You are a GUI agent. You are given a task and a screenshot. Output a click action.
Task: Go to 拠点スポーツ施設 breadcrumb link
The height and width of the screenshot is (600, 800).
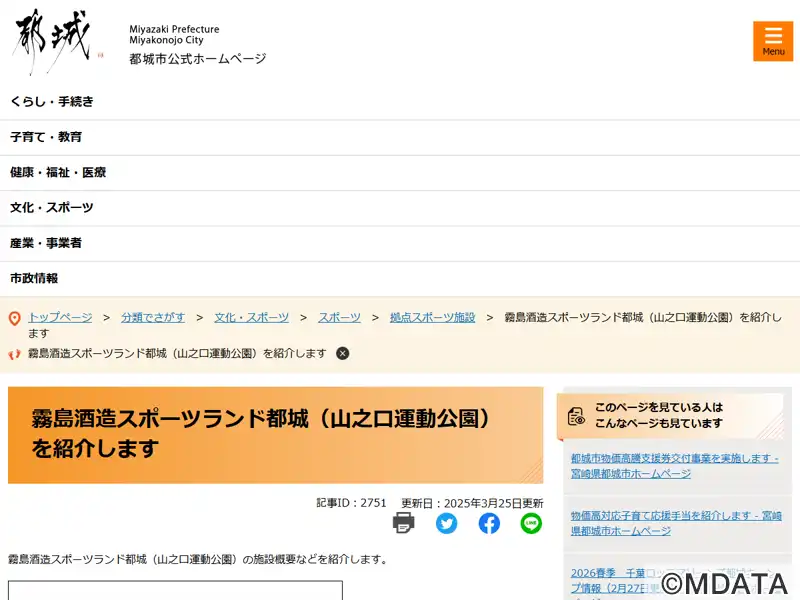click(x=433, y=317)
